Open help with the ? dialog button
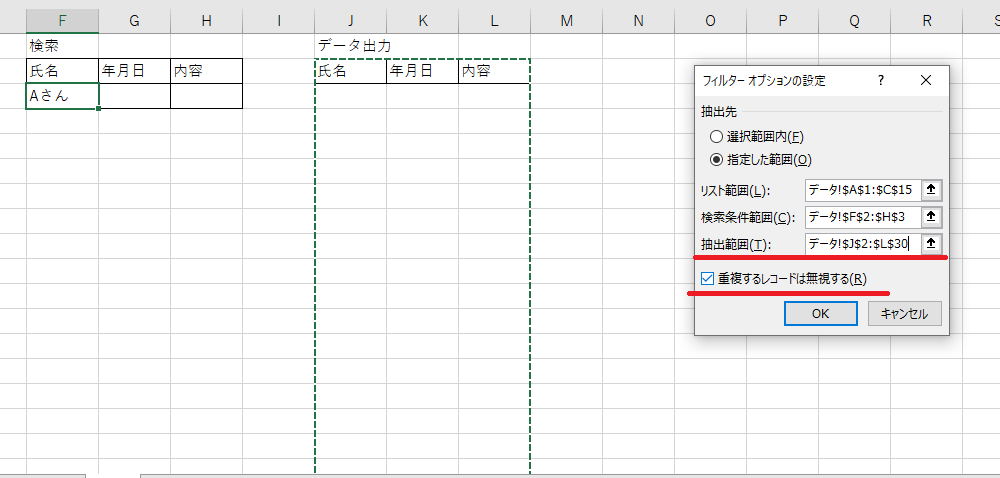Image resolution: width=1000 pixels, height=478 pixels. [x=881, y=80]
